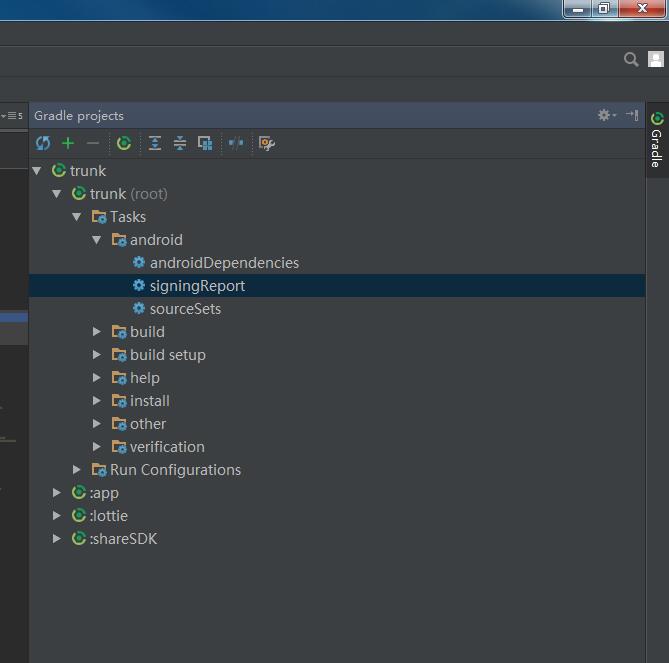
Task: Expand all nodes in Gradle tree
Action: 155,143
